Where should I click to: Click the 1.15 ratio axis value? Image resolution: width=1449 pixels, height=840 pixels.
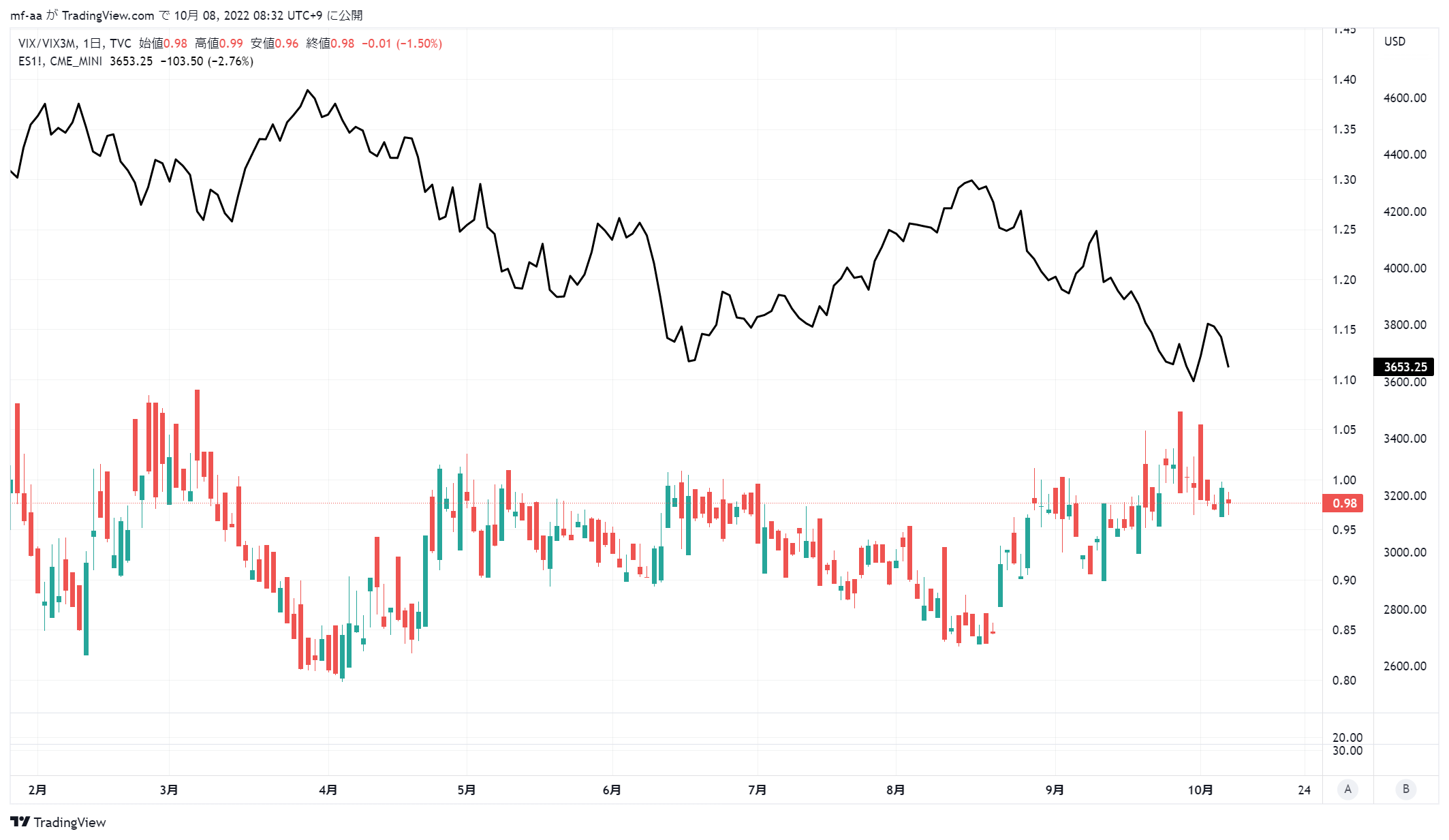1344,330
